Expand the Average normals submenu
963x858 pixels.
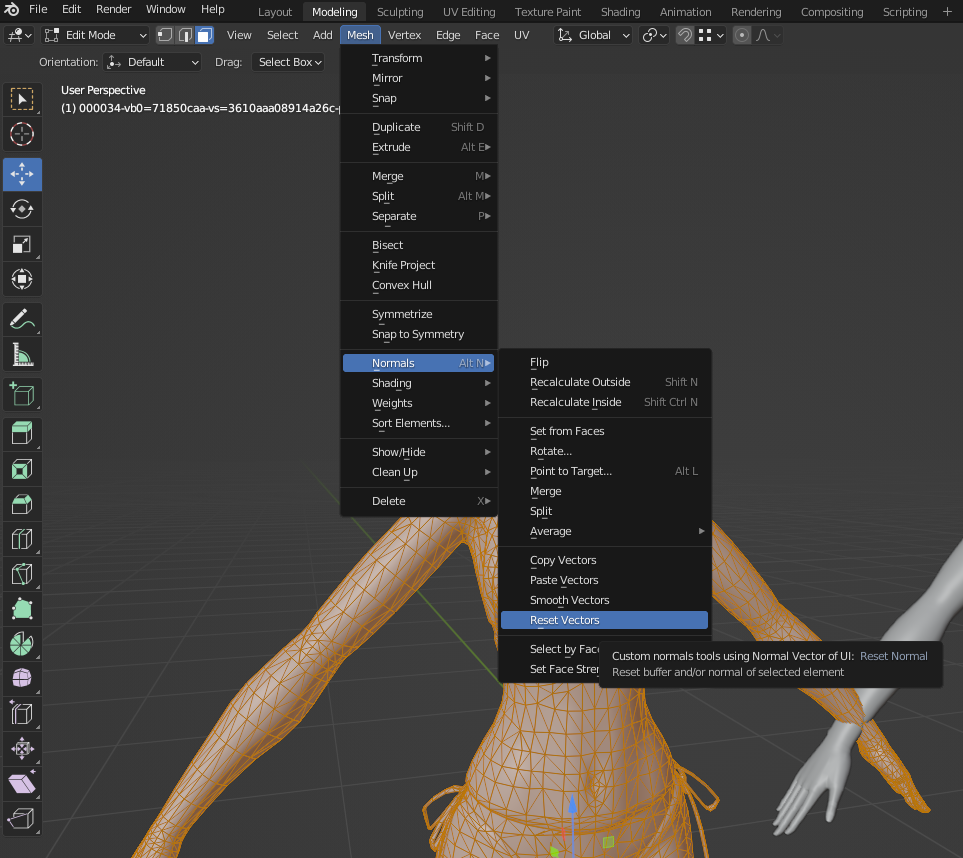tap(604, 531)
